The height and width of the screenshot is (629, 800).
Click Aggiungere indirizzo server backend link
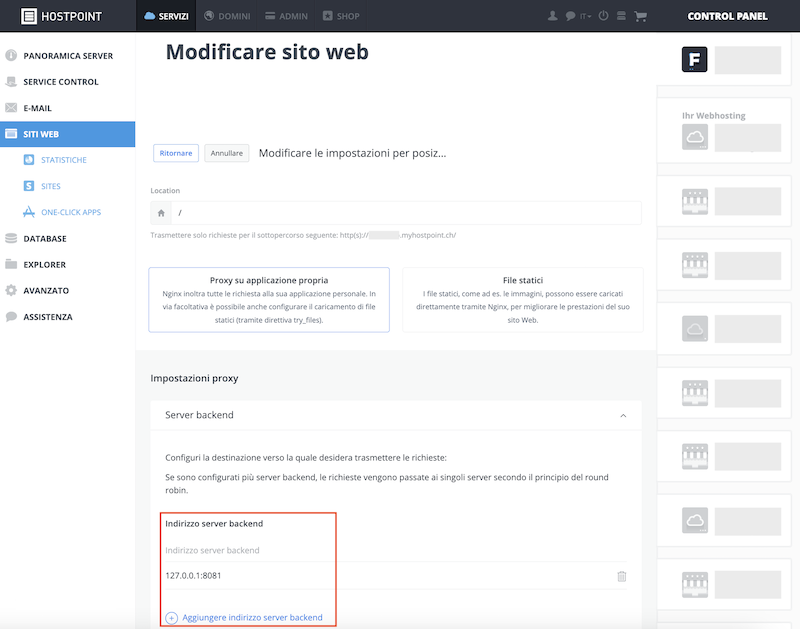[x=252, y=617]
